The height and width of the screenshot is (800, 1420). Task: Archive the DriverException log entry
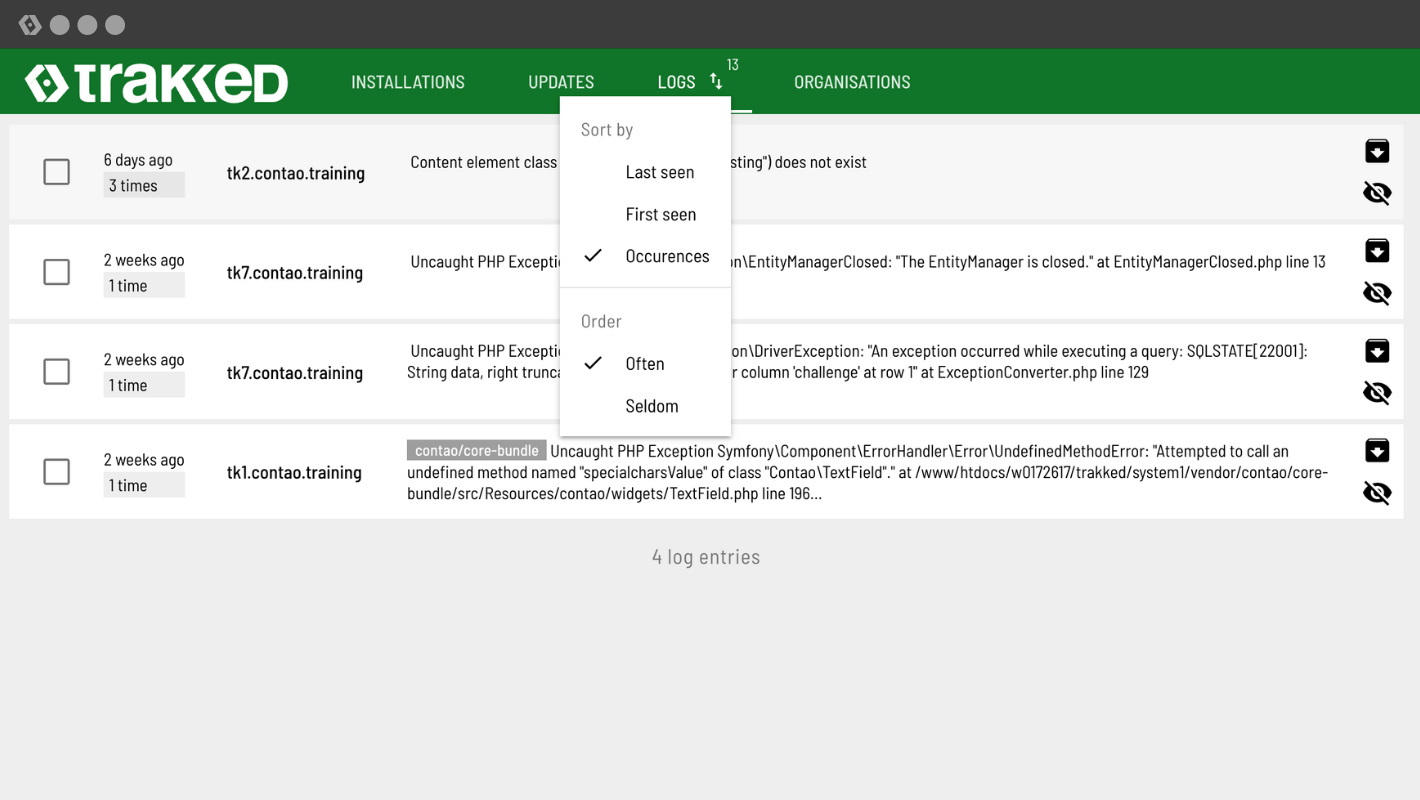point(1377,350)
